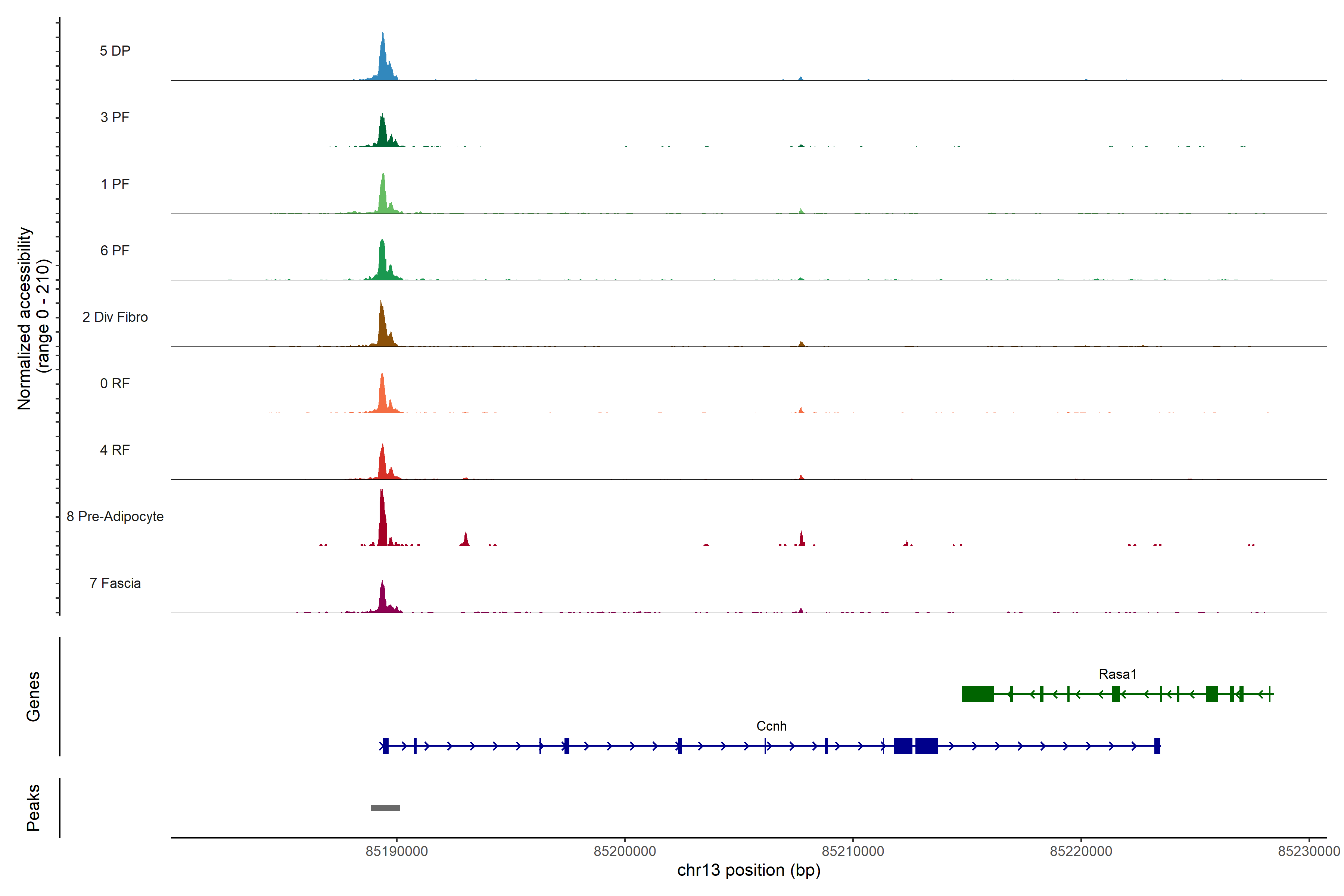Click the 8 Pre-Adipocyte track label
The image size is (1344, 896).
point(115,517)
